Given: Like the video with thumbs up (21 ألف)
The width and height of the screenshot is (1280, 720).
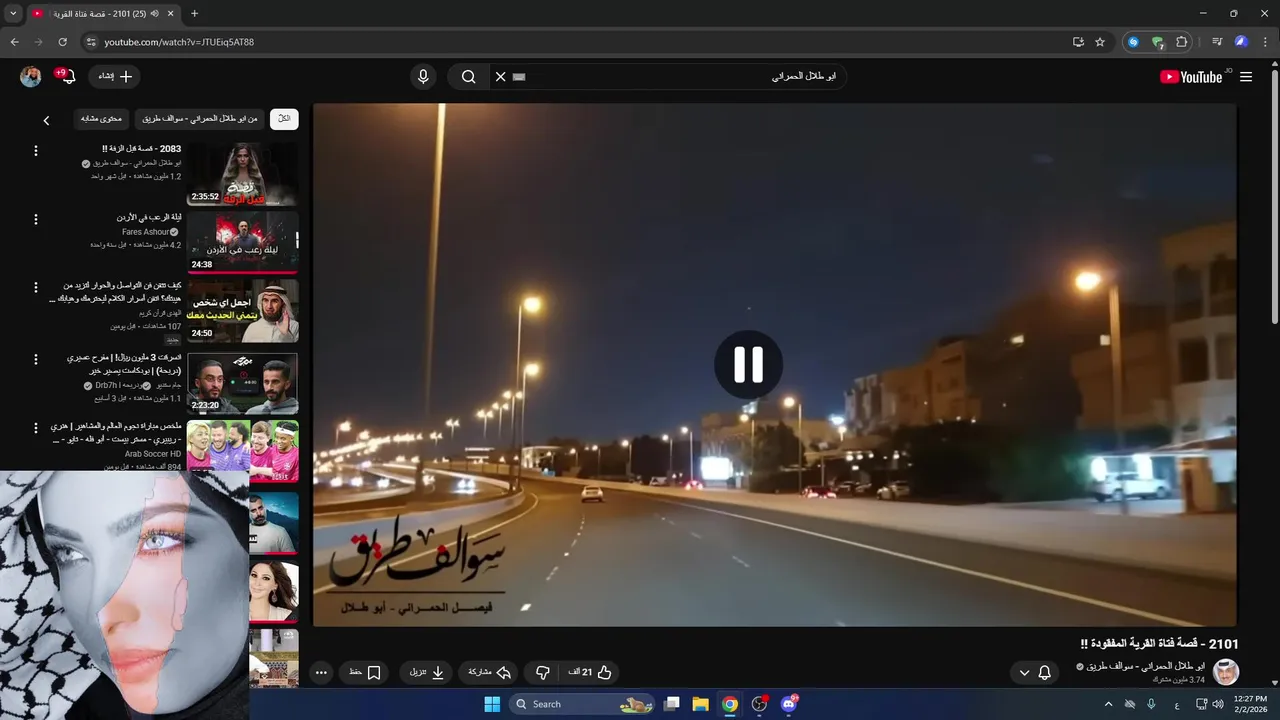Looking at the screenshot, I should tap(591, 673).
